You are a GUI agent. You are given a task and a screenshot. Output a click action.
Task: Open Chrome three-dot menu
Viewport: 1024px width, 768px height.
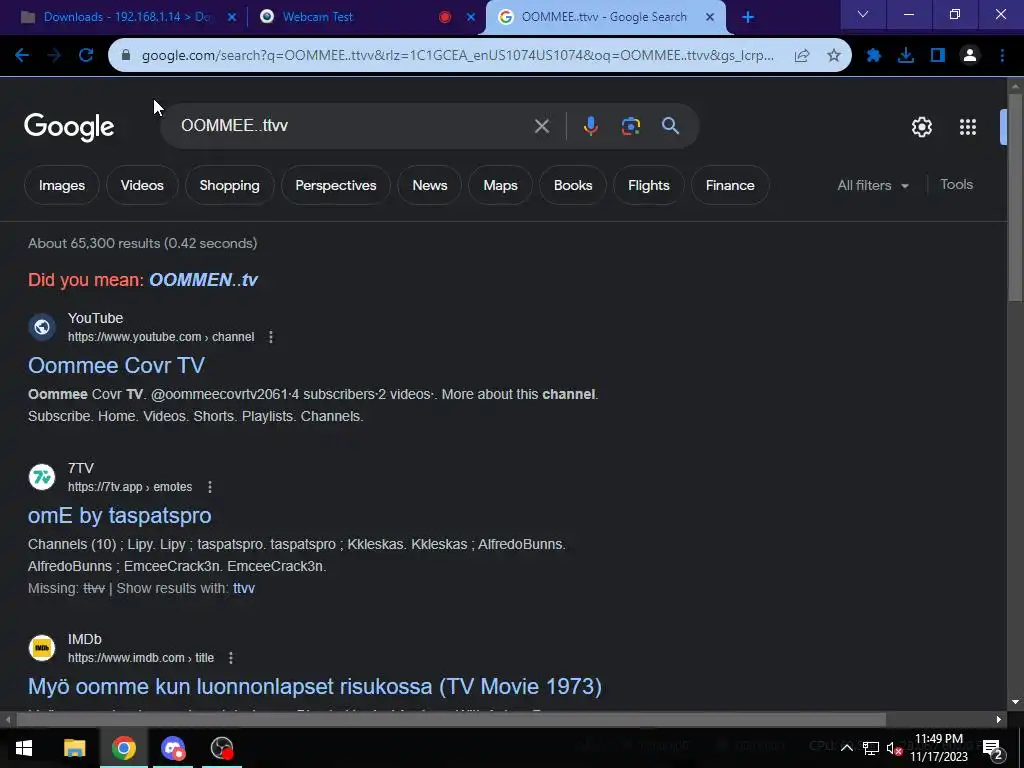click(x=1002, y=56)
